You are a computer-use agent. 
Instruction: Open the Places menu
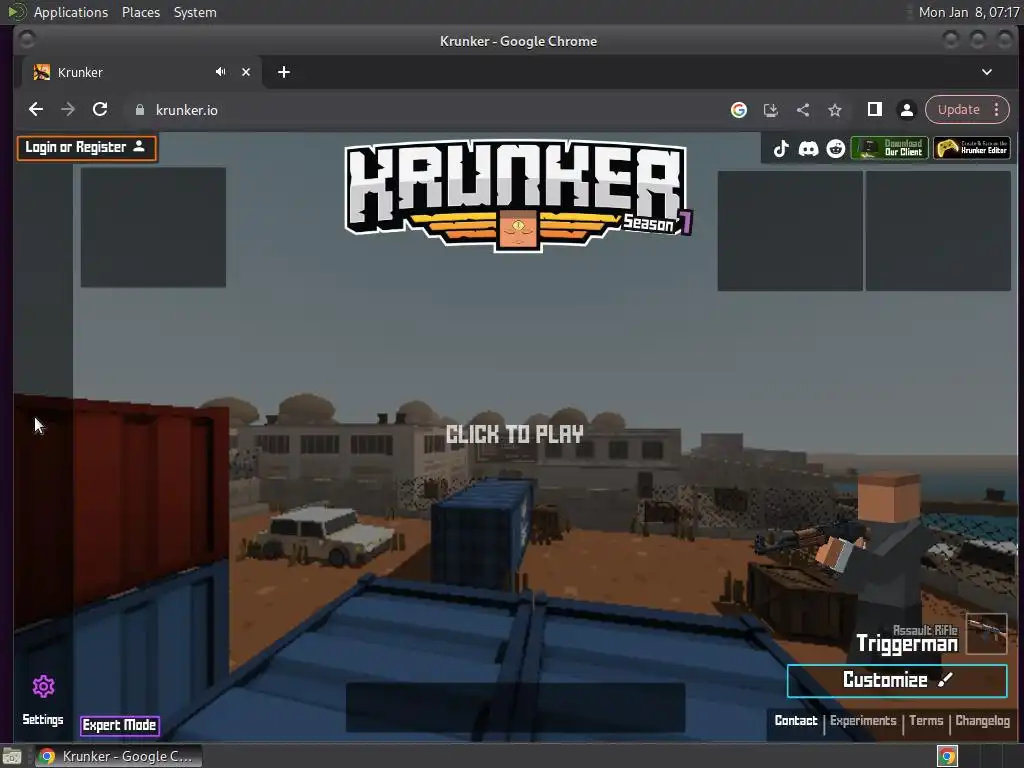point(141,12)
